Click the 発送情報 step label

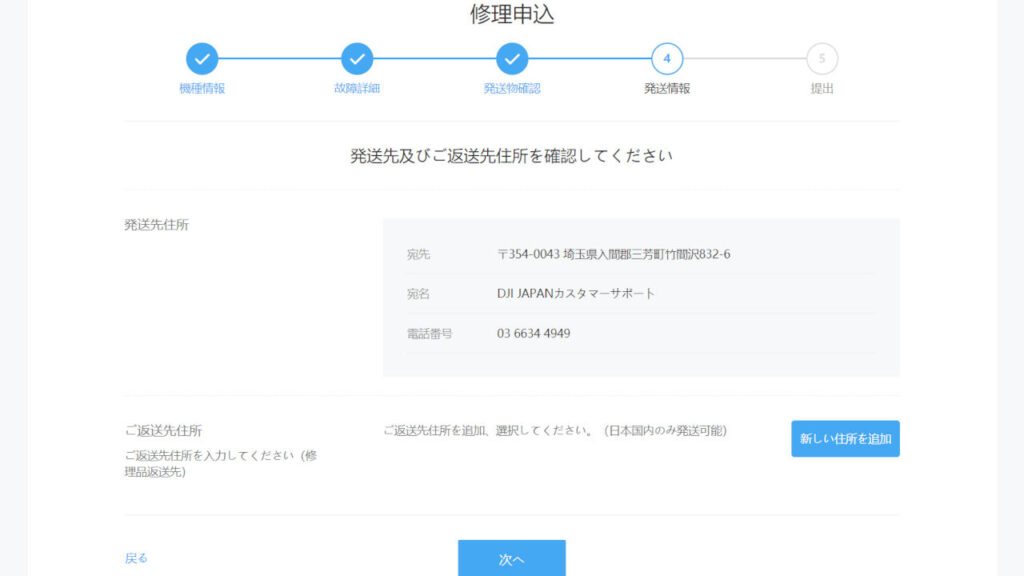click(x=667, y=88)
